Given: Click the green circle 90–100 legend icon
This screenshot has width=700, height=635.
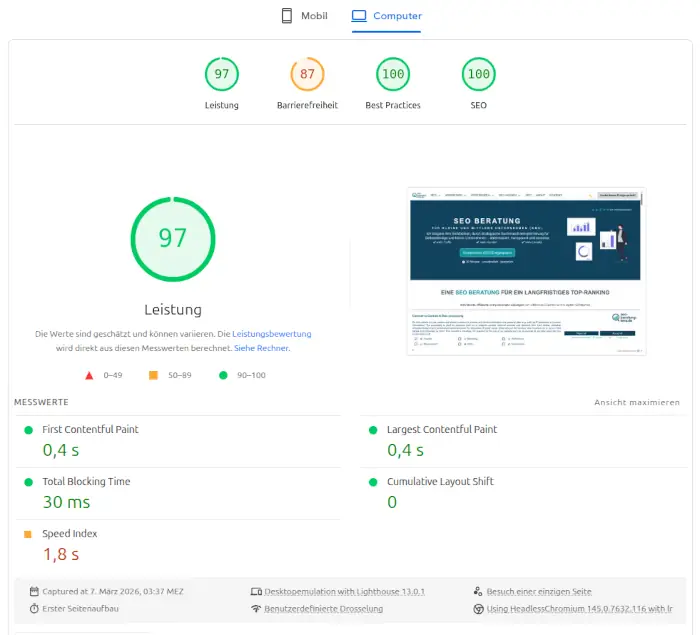Looking at the screenshot, I should (223, 375).
